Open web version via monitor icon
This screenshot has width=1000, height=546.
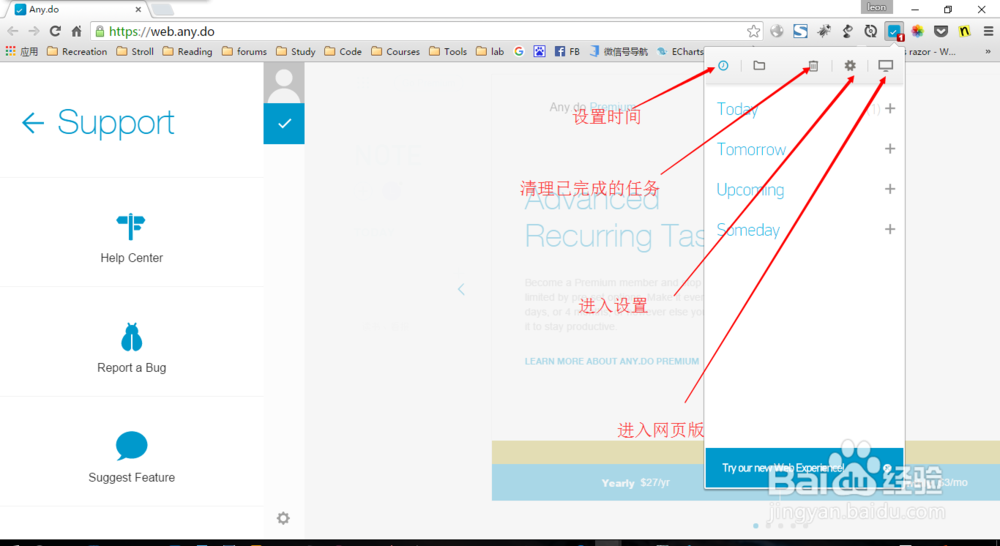pyautogui.click(x=886, y=66)
